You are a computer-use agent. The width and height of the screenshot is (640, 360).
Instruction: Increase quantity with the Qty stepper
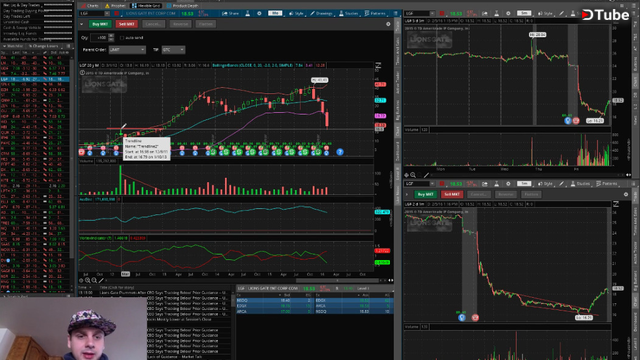[x=111, y=36]
